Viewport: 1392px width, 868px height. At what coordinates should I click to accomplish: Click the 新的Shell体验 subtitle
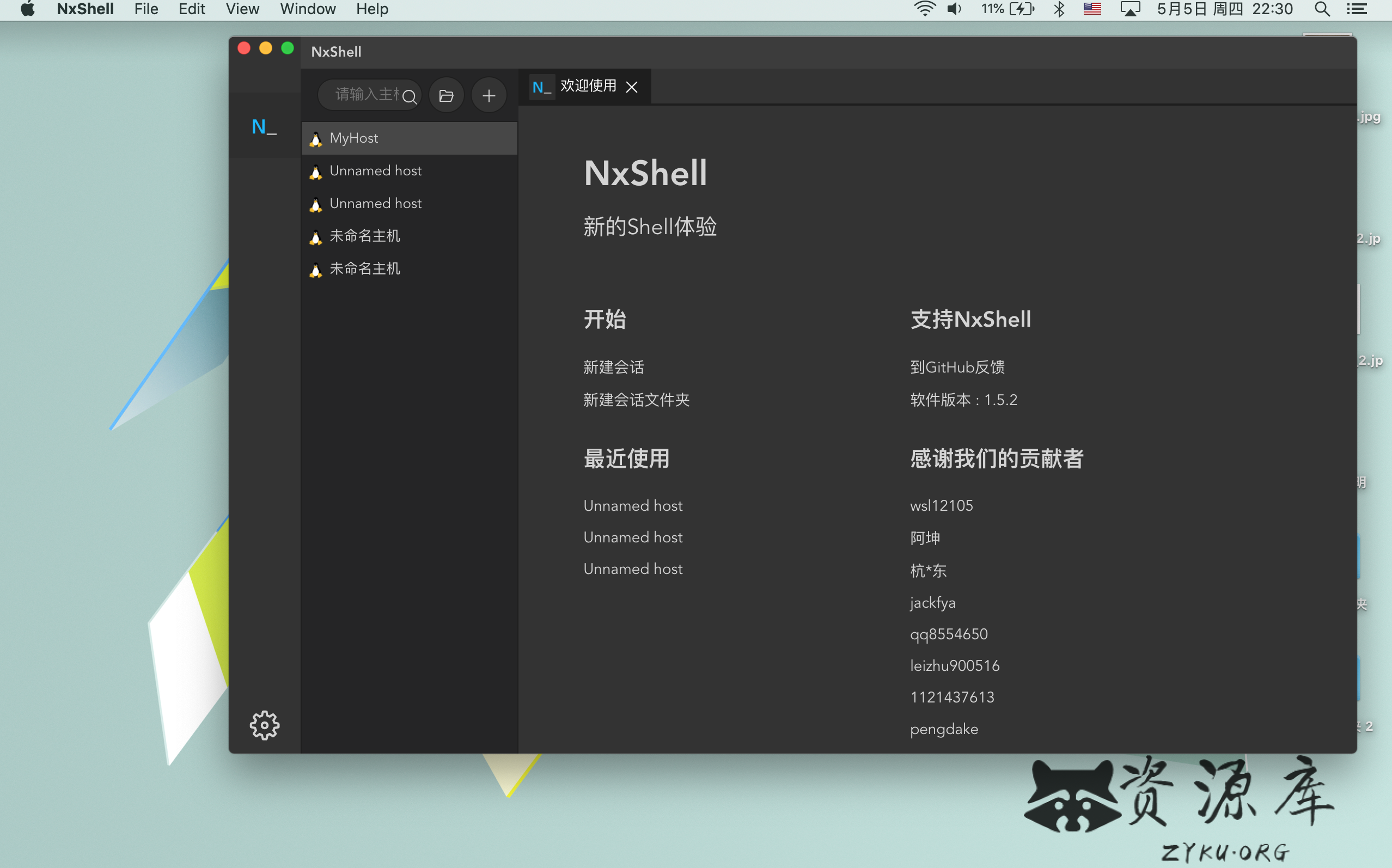650,227
